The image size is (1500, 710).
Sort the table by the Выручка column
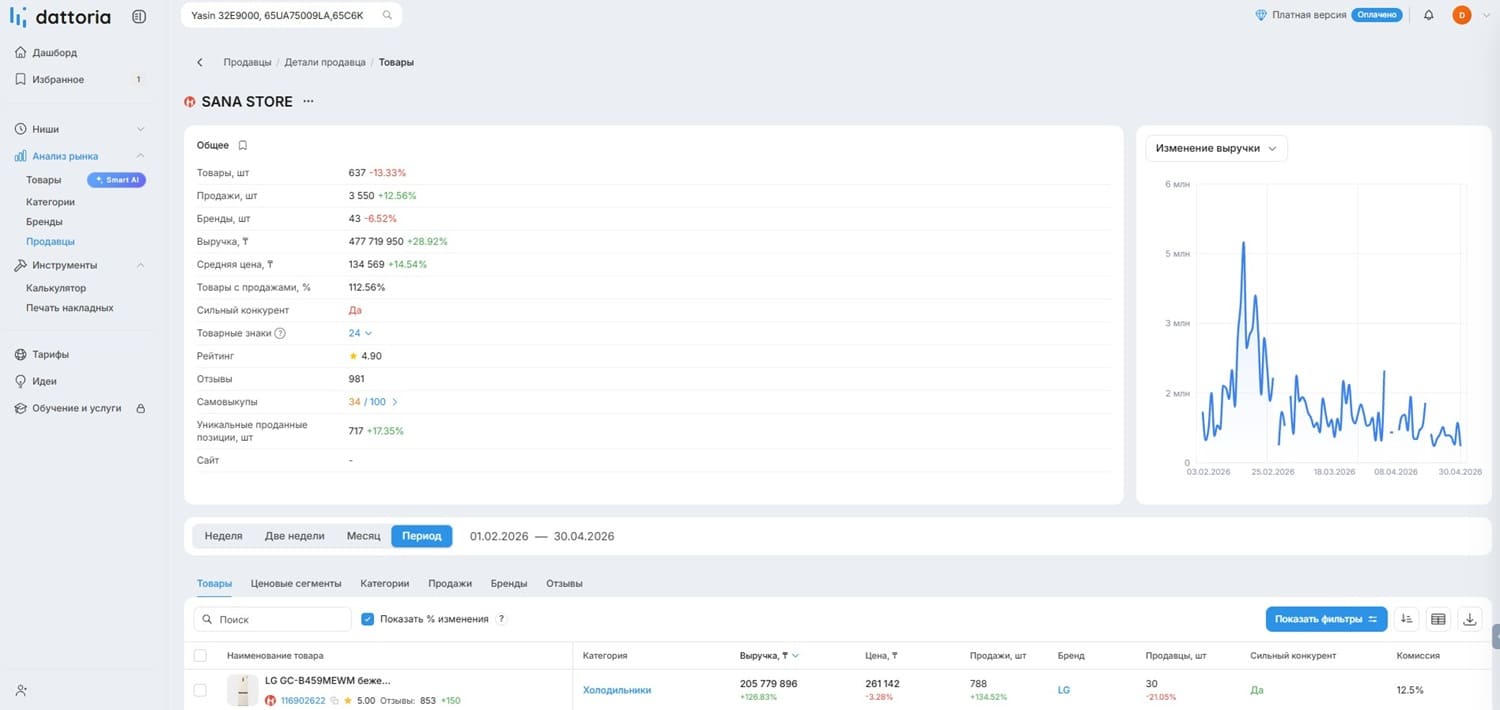[x=769, y=656]
